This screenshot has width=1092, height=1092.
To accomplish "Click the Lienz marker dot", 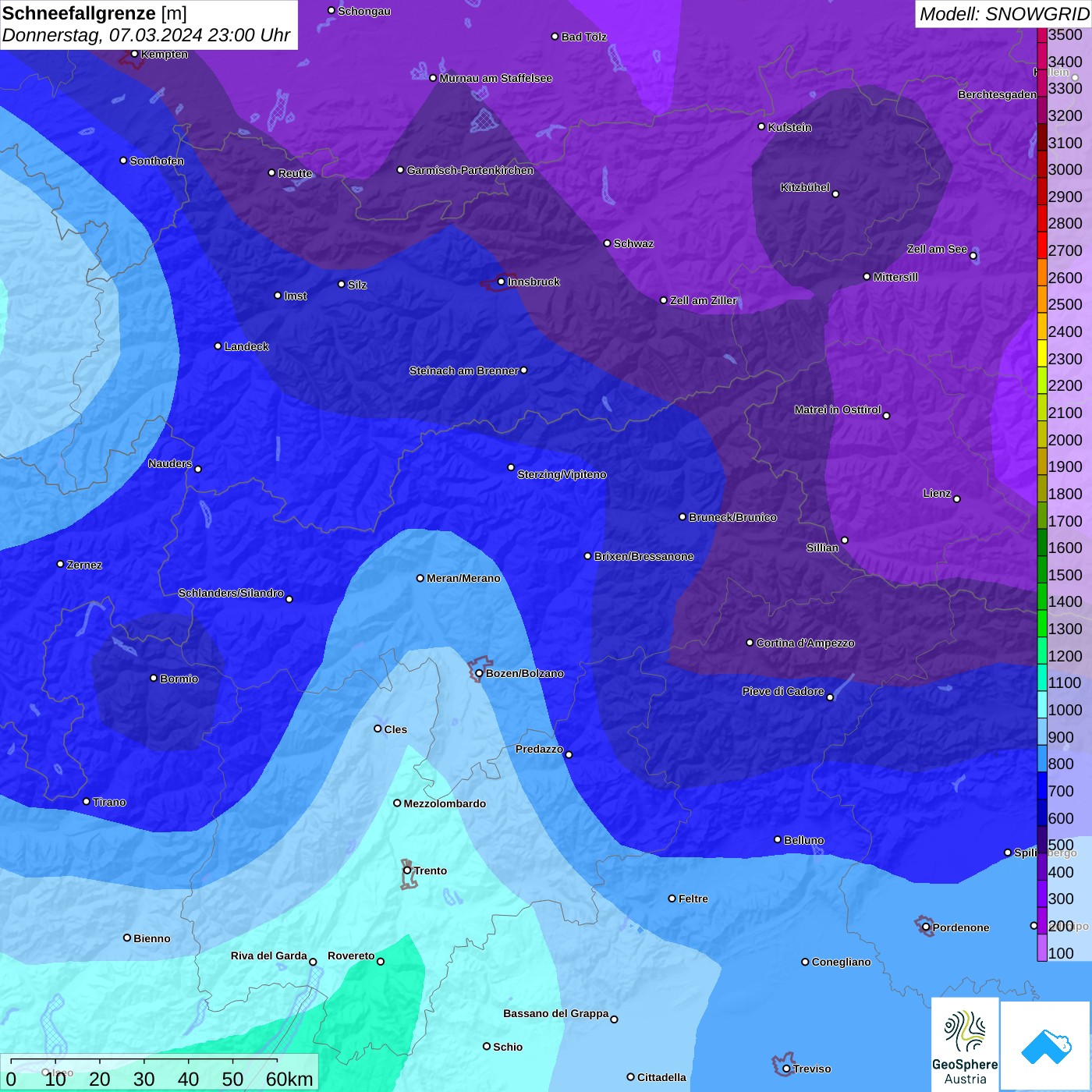I will [x=956, y=499].
